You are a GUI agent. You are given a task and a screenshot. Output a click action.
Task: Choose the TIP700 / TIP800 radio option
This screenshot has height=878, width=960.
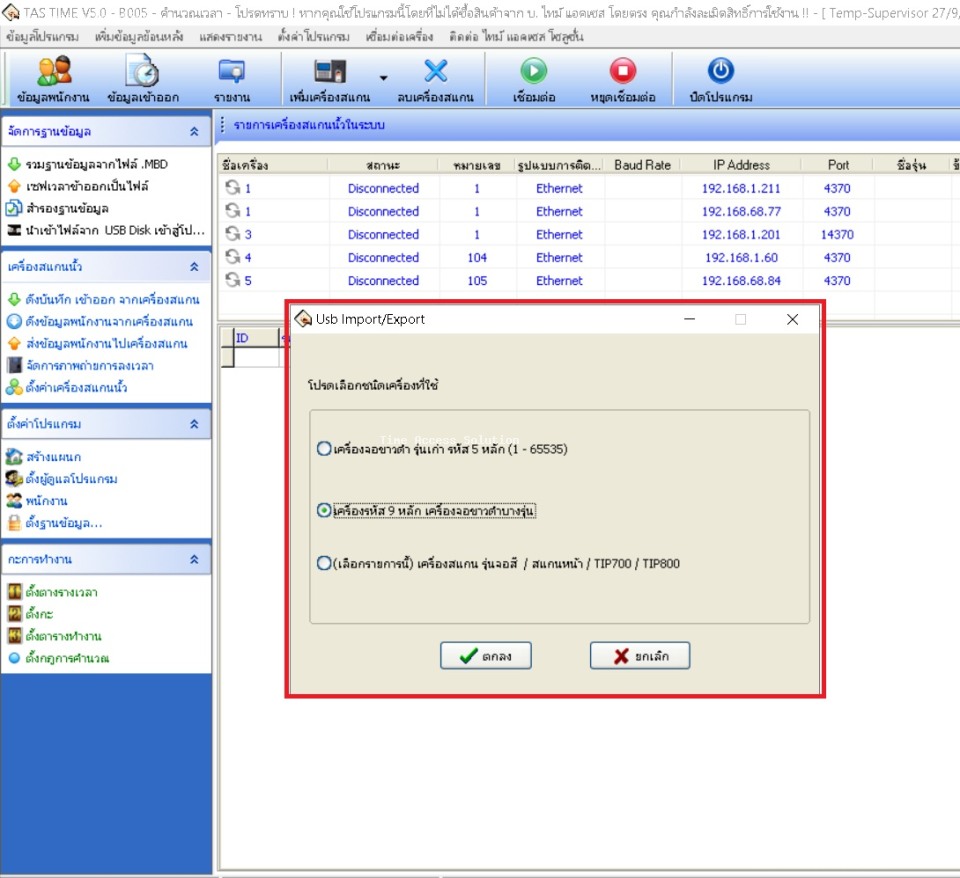click(x=324, y=563)
